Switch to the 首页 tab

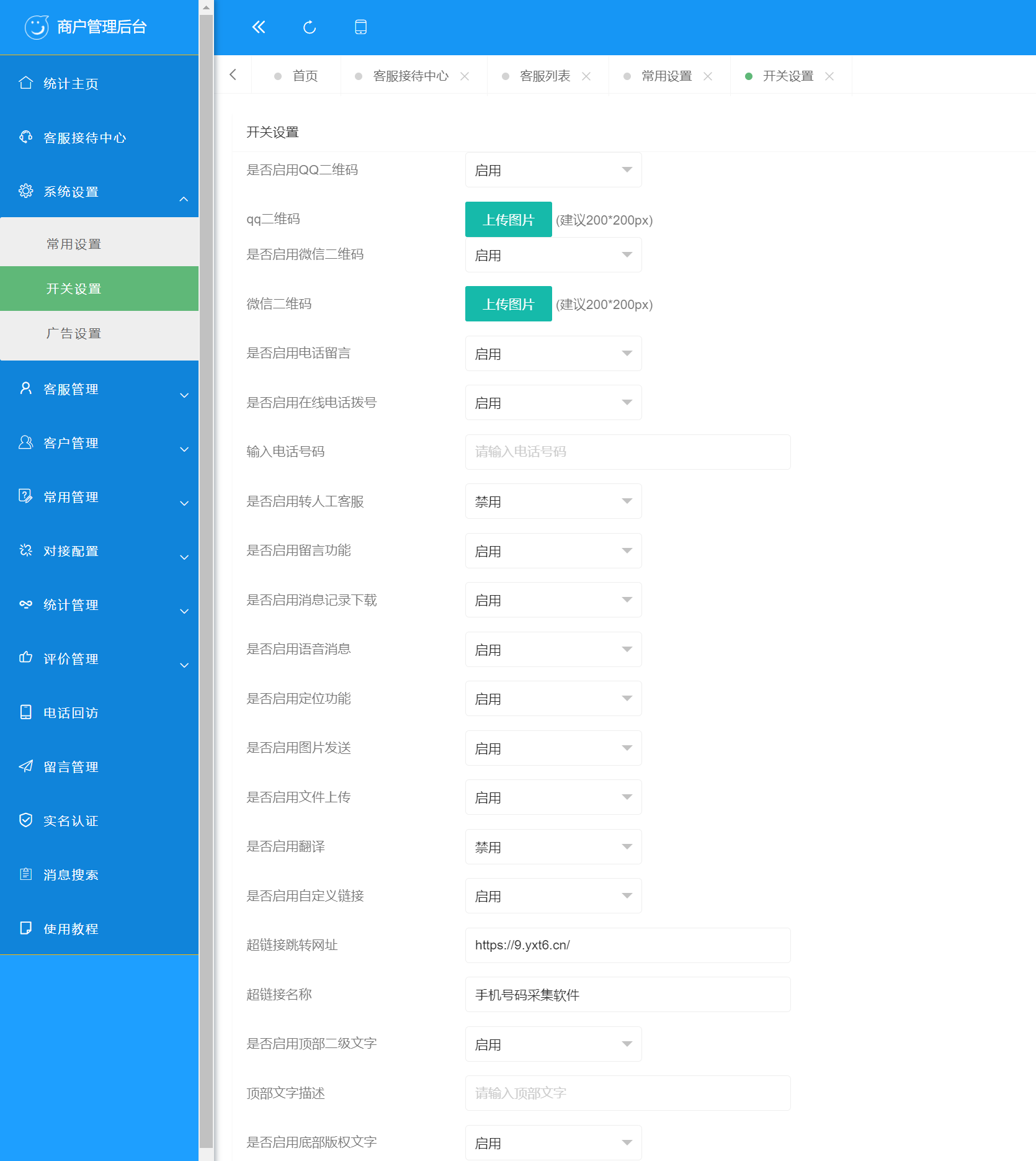pos(297,76)
